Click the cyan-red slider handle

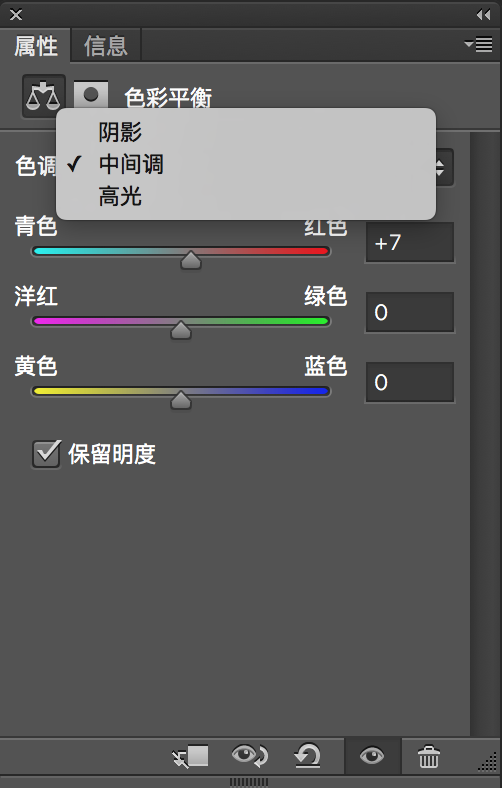coord(191,260)
